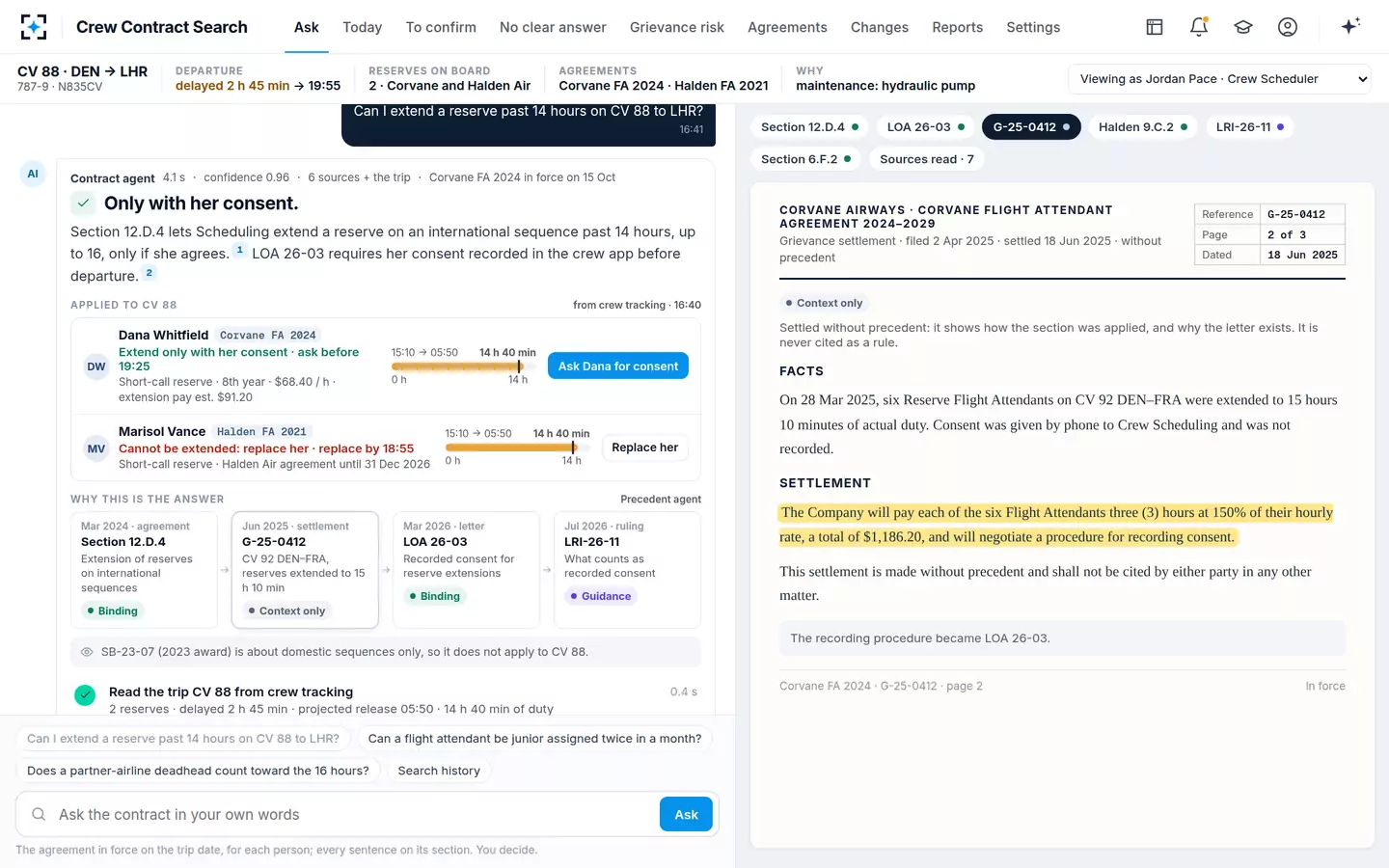Click the highlighted settlement paragraph
The image size is (1389, 868).
[1056, 525]
